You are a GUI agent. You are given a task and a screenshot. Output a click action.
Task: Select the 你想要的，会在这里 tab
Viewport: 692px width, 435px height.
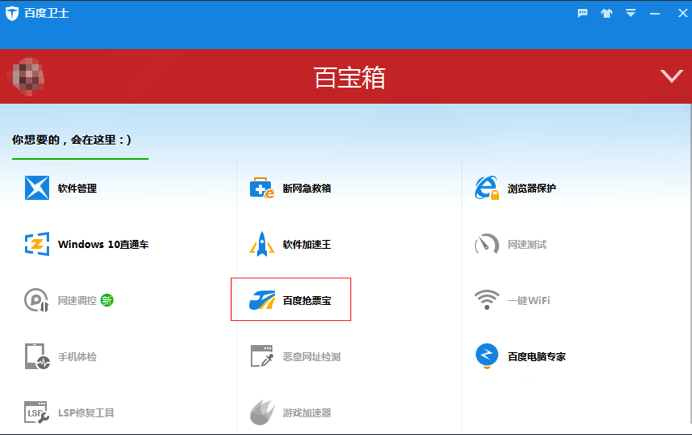[x=71, y=140]
